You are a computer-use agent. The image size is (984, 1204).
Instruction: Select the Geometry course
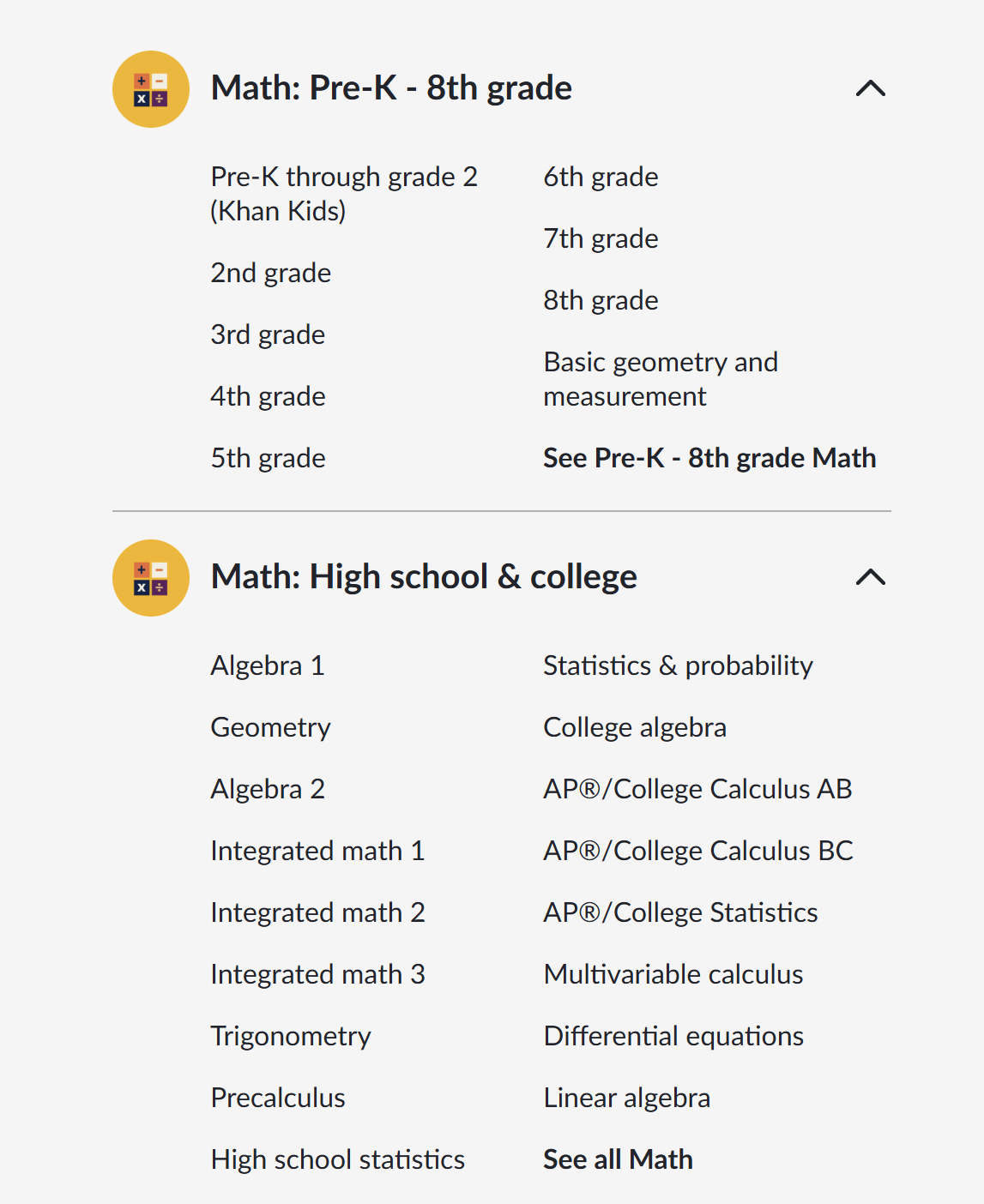270,727
